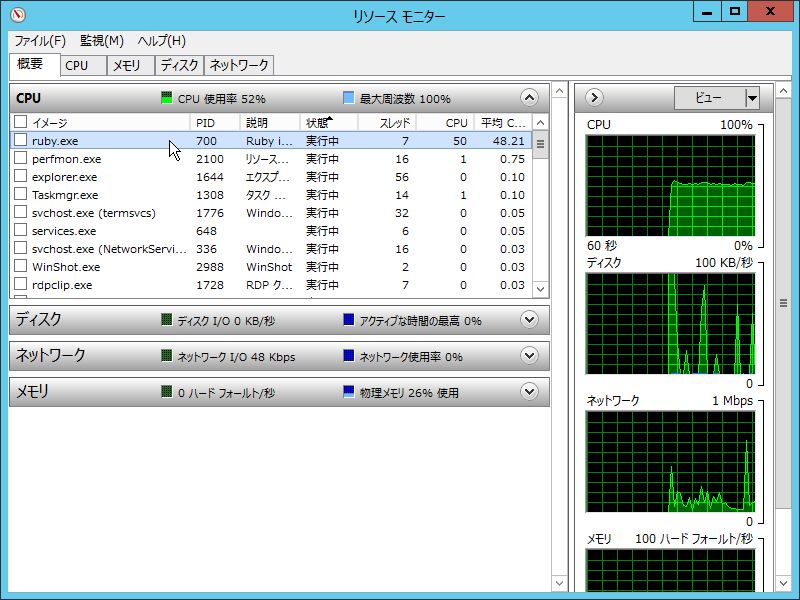800x600 pixels.
Task: Click blue 物理メモリ legend square
Action: coord(348,392)
